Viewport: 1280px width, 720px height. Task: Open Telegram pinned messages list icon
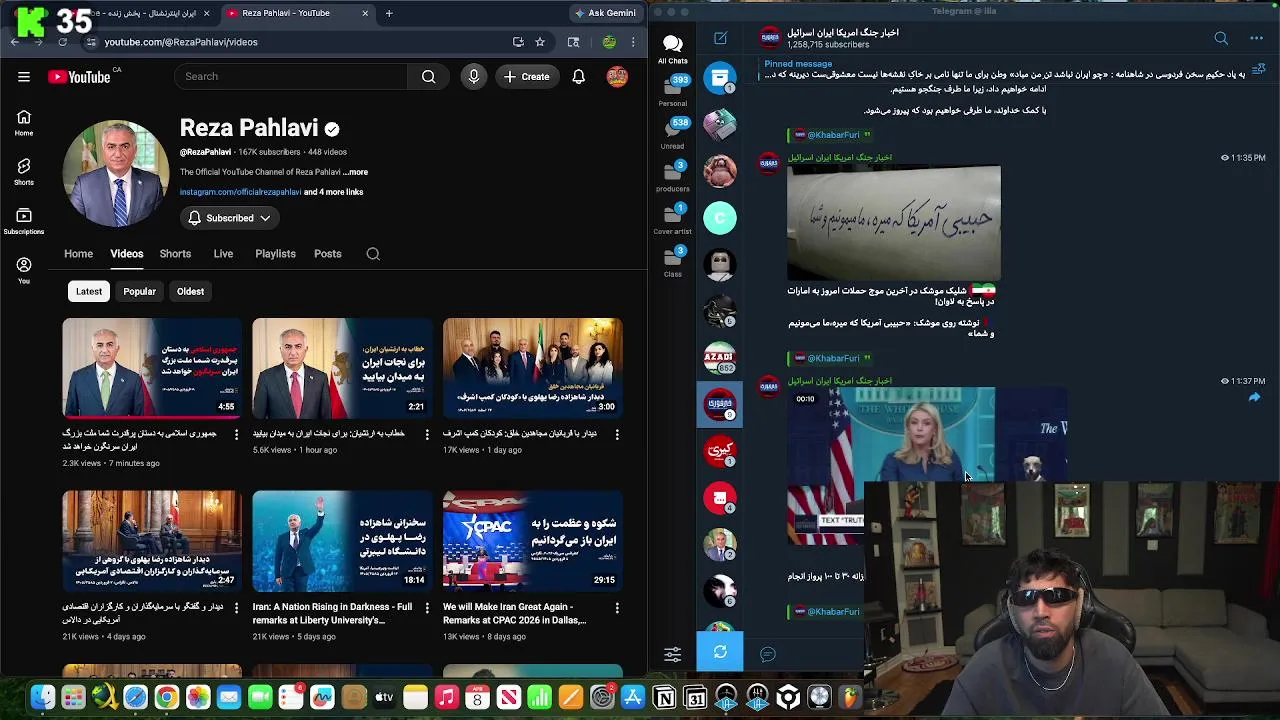[x=1258, y=69]
